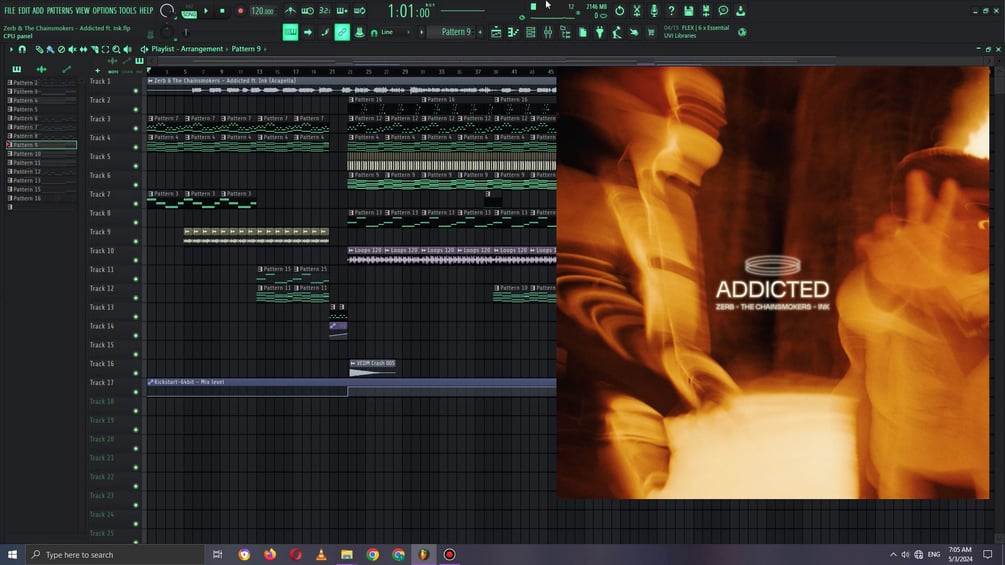Open the ADD menu
Viewport: 1005px width, 565px height.
tap(38, 11)
